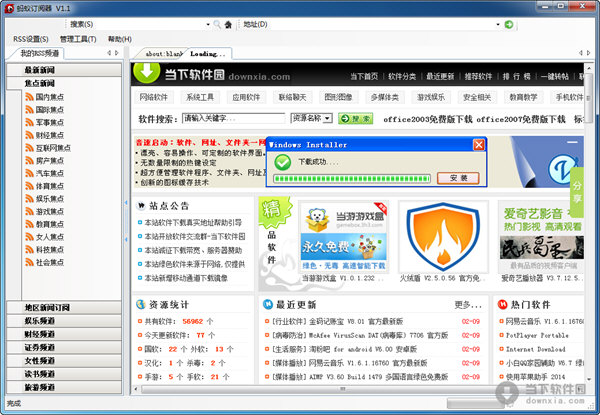Click the RSS icon beside 娱乐焦点

pos(29,199)
